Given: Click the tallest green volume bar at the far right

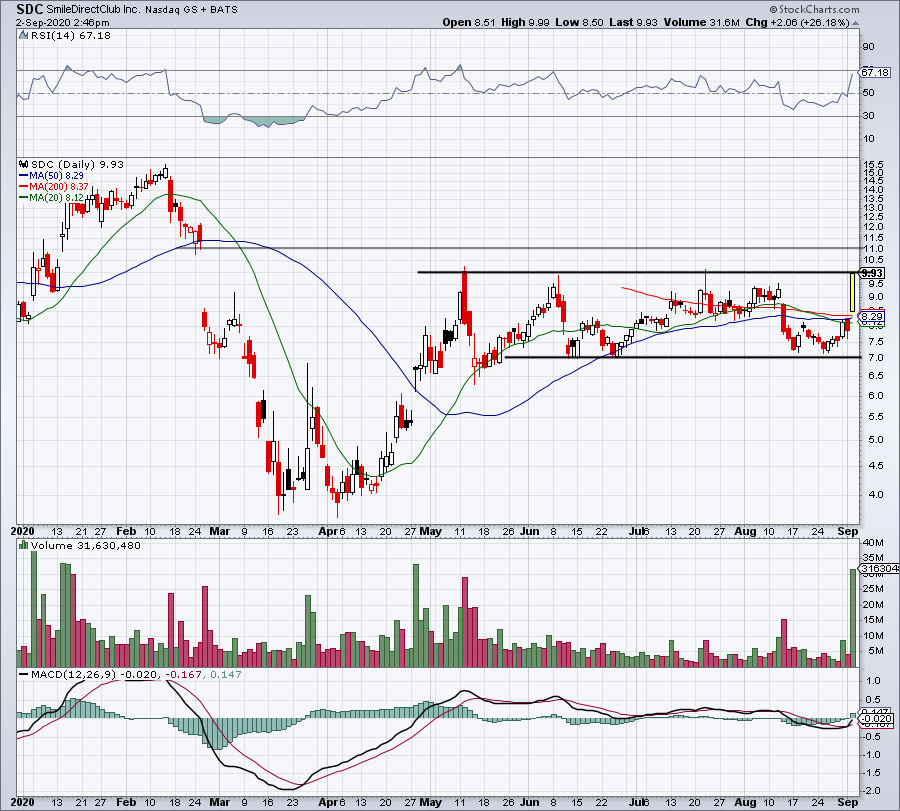Looking at the screenshot, I should click(x=853, y=618).
